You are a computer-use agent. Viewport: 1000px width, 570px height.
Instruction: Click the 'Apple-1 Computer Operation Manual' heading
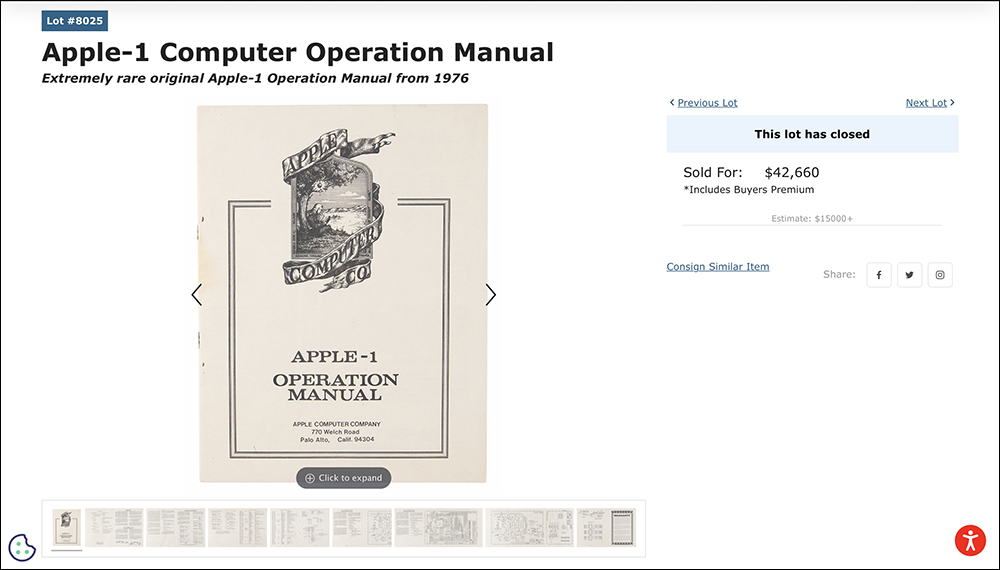298,52
